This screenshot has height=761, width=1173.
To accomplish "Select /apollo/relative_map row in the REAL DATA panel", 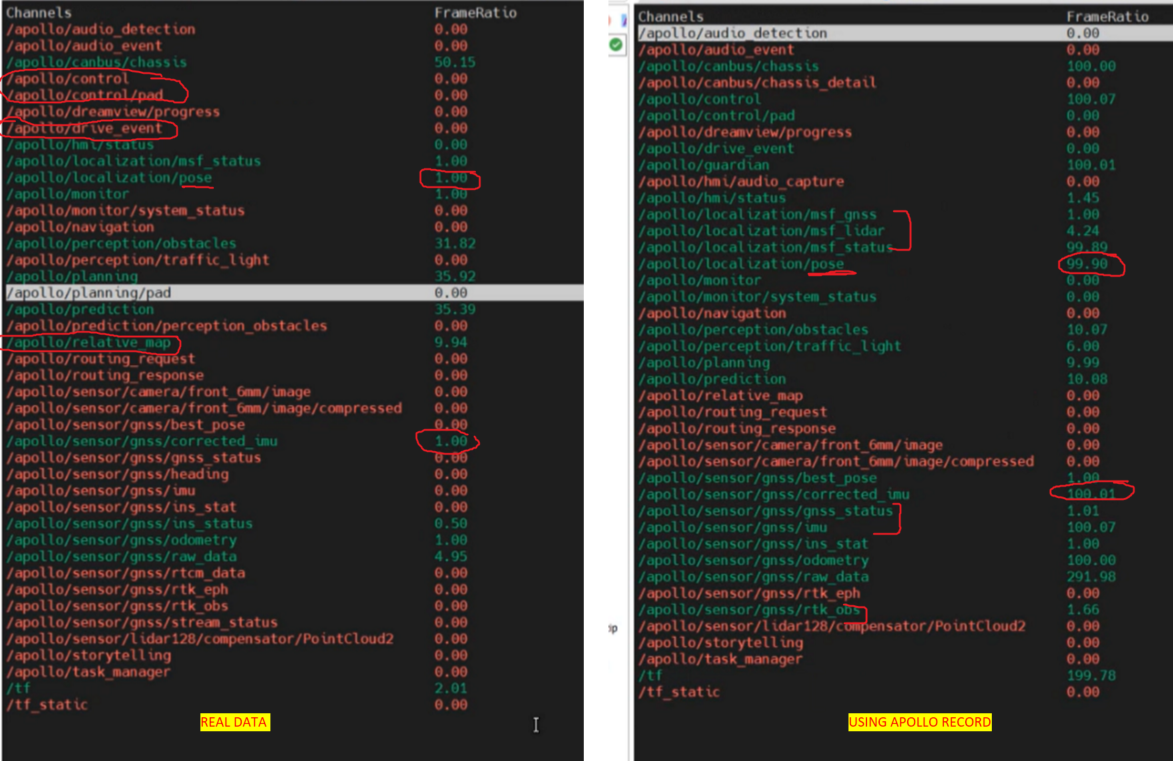I will point(88,342).
